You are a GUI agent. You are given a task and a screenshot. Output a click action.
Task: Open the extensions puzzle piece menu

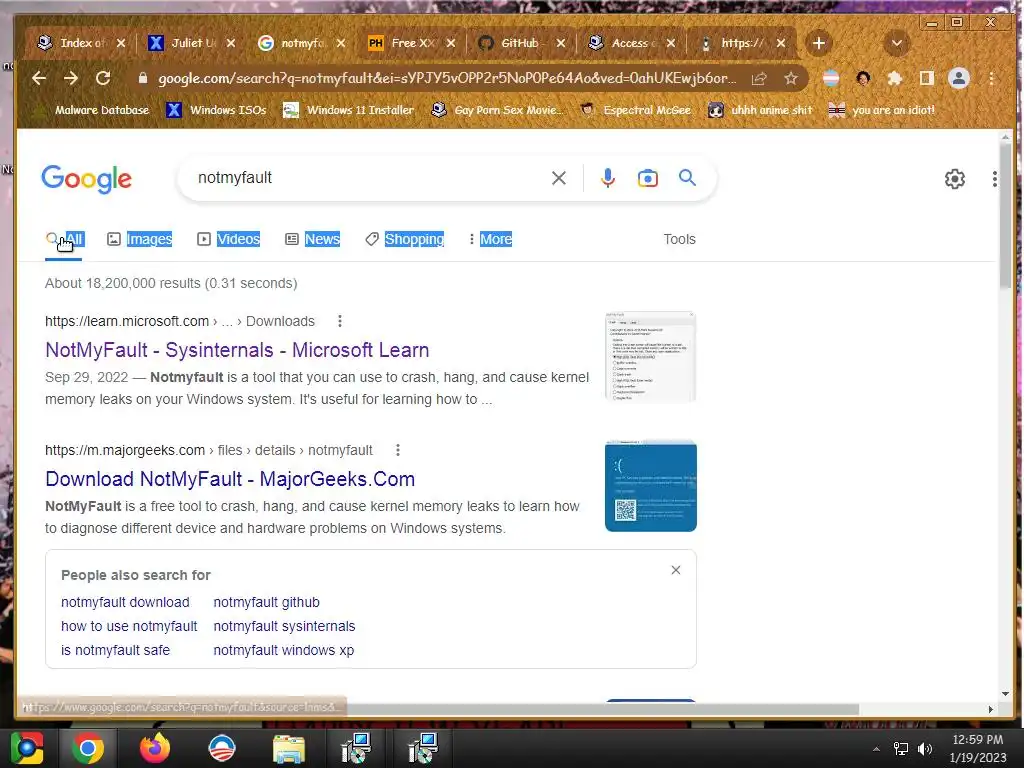point(895,78)
